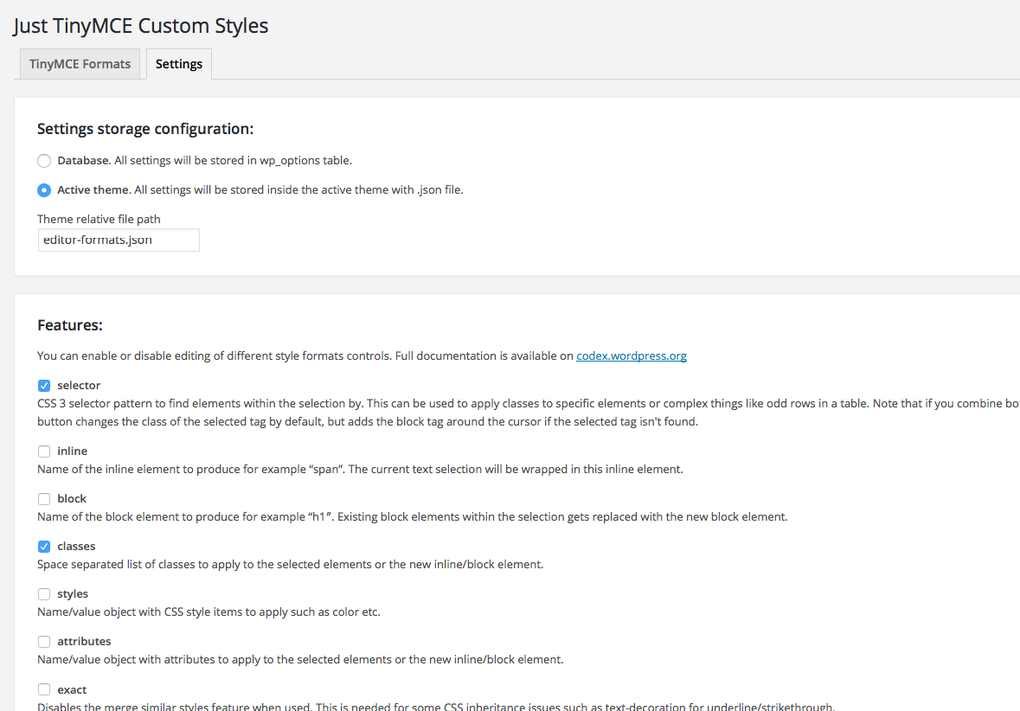Uncheck the selector feature checkbox

[44, 386]
